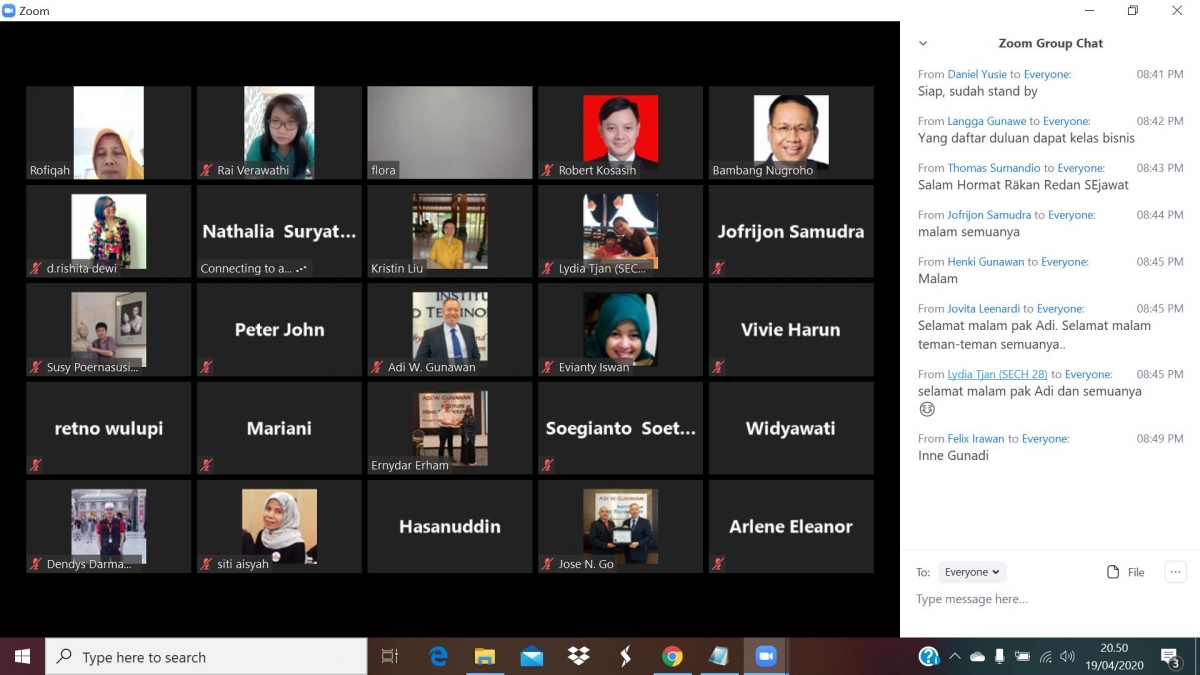Click the muted mic icon on Arlene Eleanor's tile
This screenshot has width=1200, height=675.
[x=718, y=564]
